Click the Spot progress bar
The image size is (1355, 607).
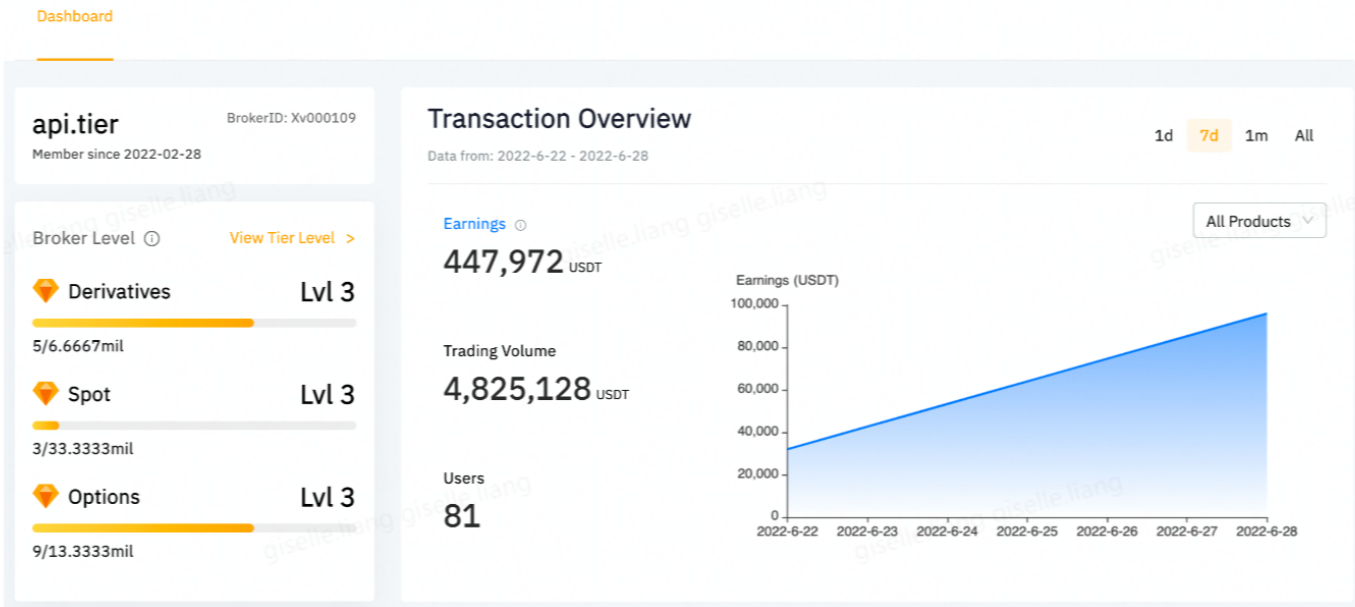(x=194, y=426)
